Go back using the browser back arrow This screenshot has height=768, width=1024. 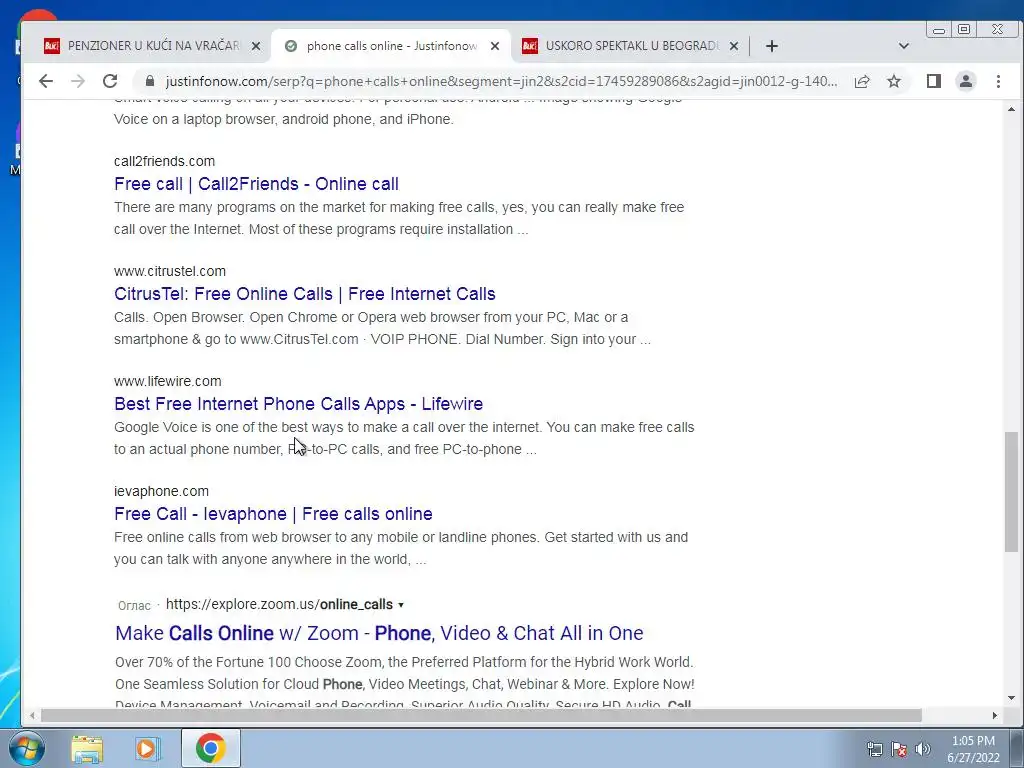pos(46,81)
